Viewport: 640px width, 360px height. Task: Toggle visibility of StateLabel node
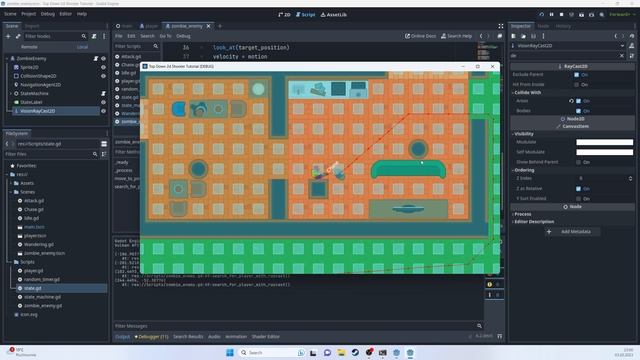pyautogui.click(x=103, y=102)
